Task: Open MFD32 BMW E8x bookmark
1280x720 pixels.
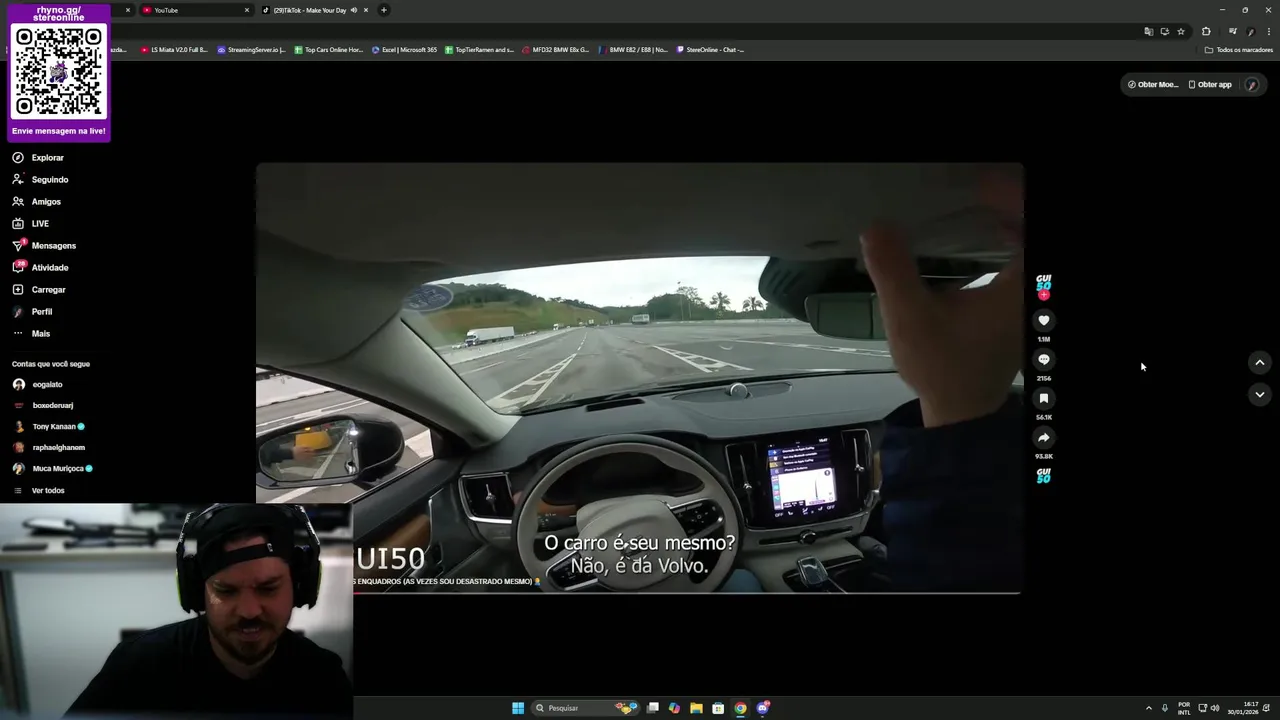Action: 556,50
